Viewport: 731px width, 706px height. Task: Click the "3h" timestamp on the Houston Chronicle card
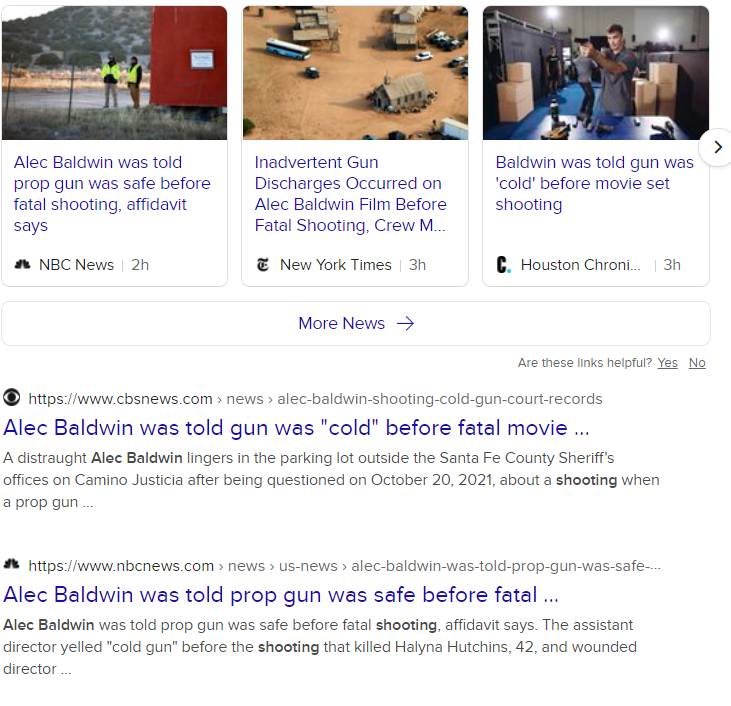tap(672, 264)
